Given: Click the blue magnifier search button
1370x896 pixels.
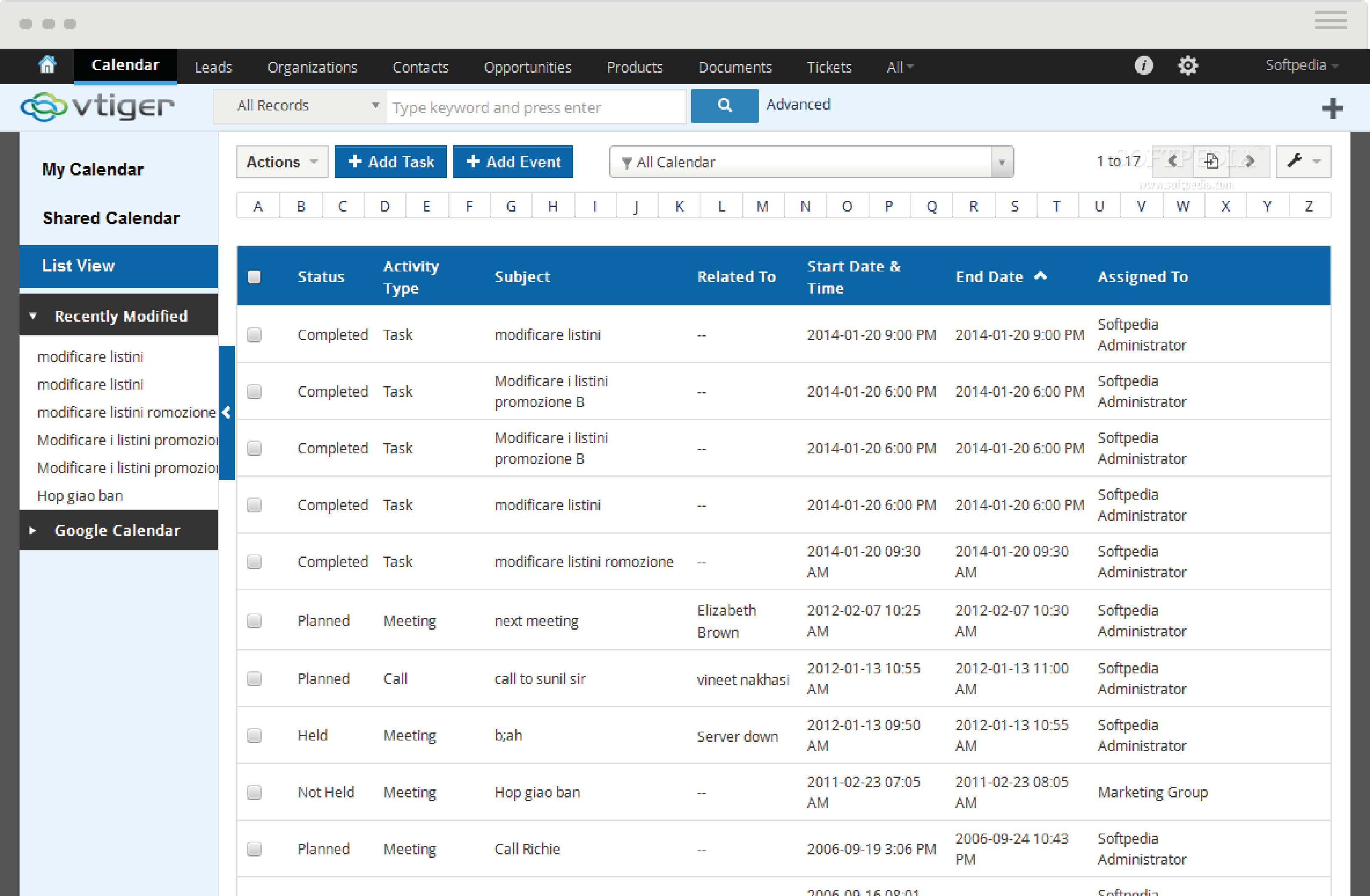Looking at the screenshot, I should click(x=724, y=105).
